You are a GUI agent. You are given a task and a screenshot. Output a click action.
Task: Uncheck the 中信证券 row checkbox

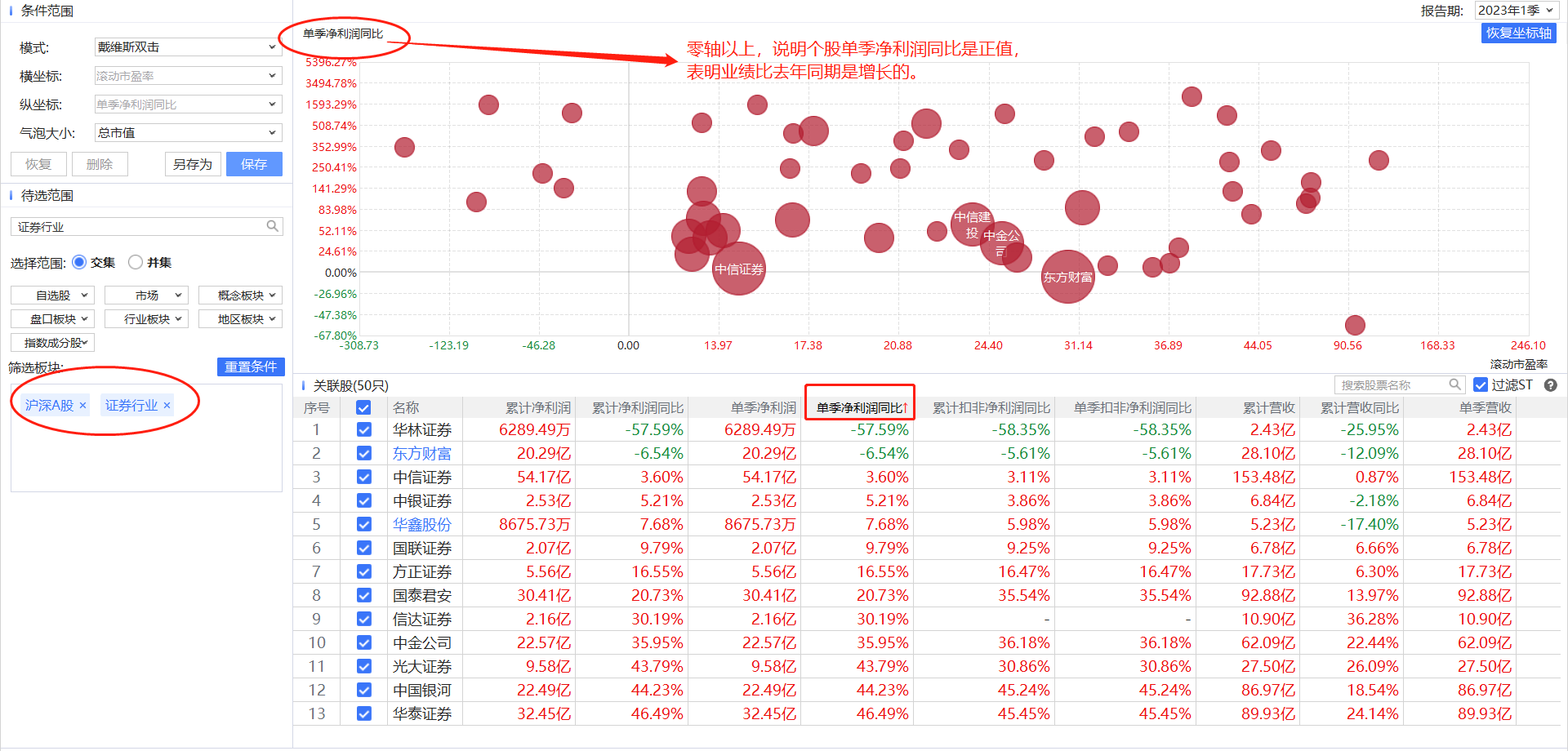click(364, 477)
